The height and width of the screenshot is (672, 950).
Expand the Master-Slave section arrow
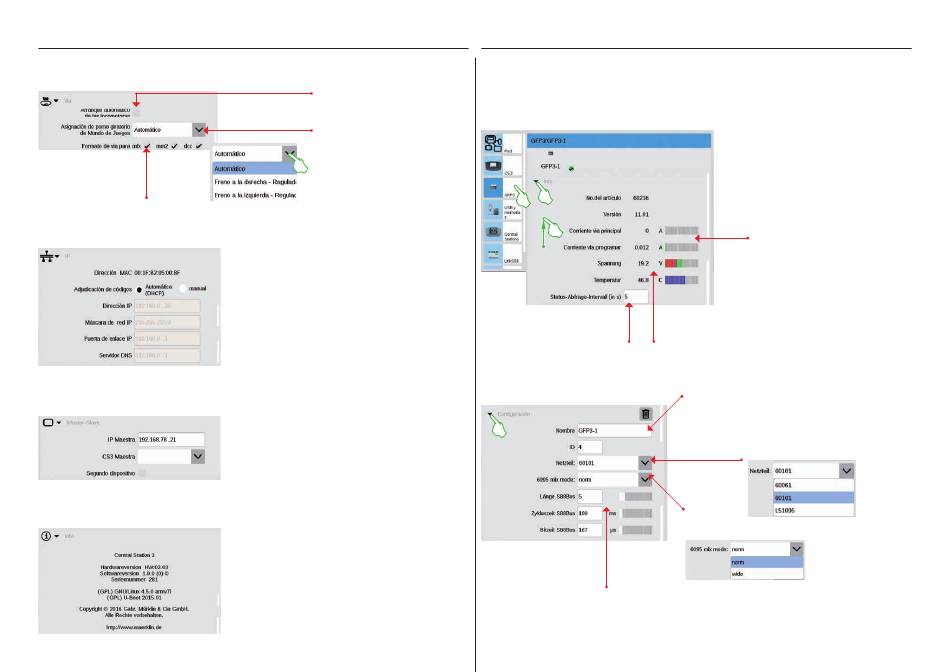click(x=59, y=422)
